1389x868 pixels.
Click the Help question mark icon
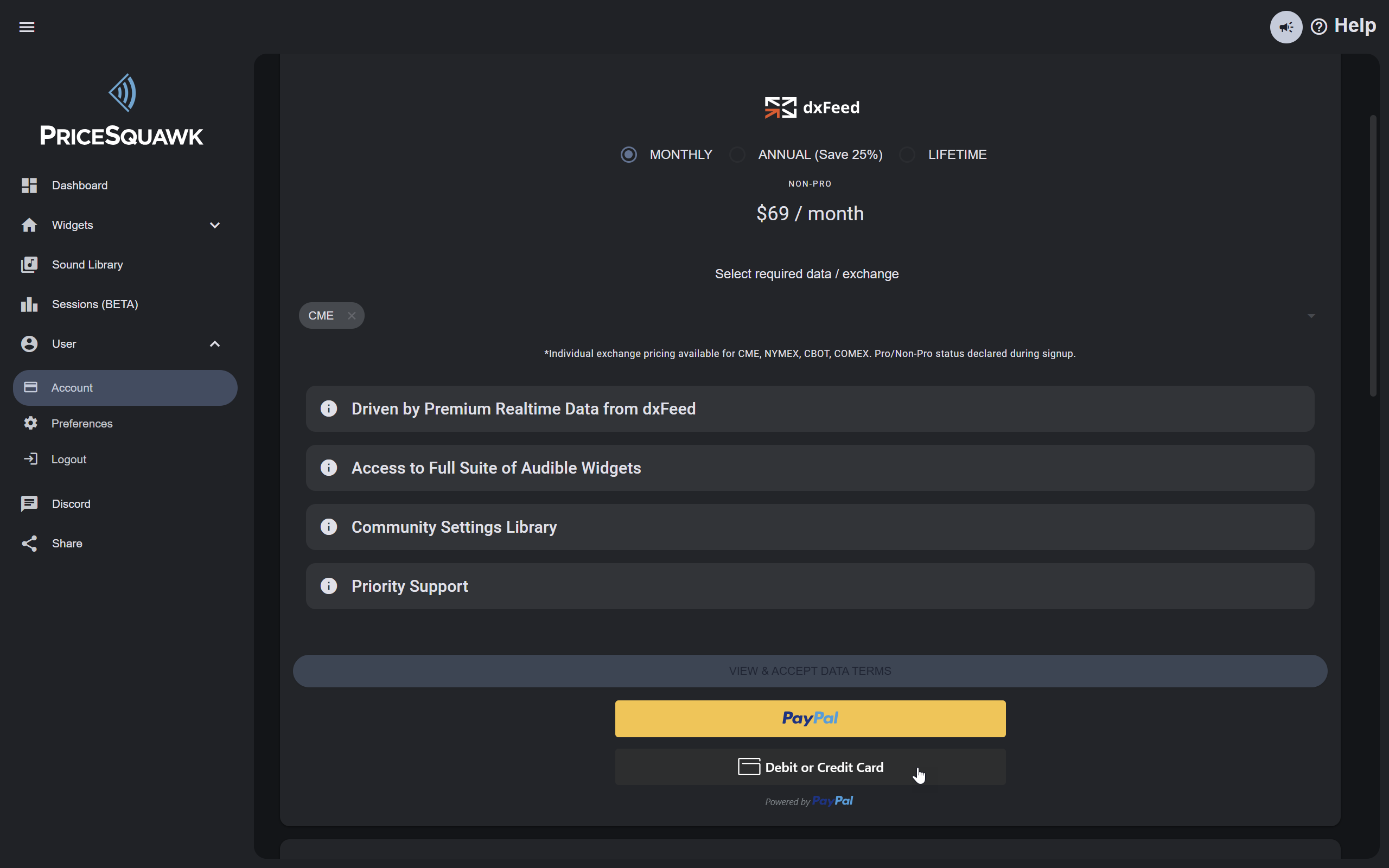coord(1318,27)
